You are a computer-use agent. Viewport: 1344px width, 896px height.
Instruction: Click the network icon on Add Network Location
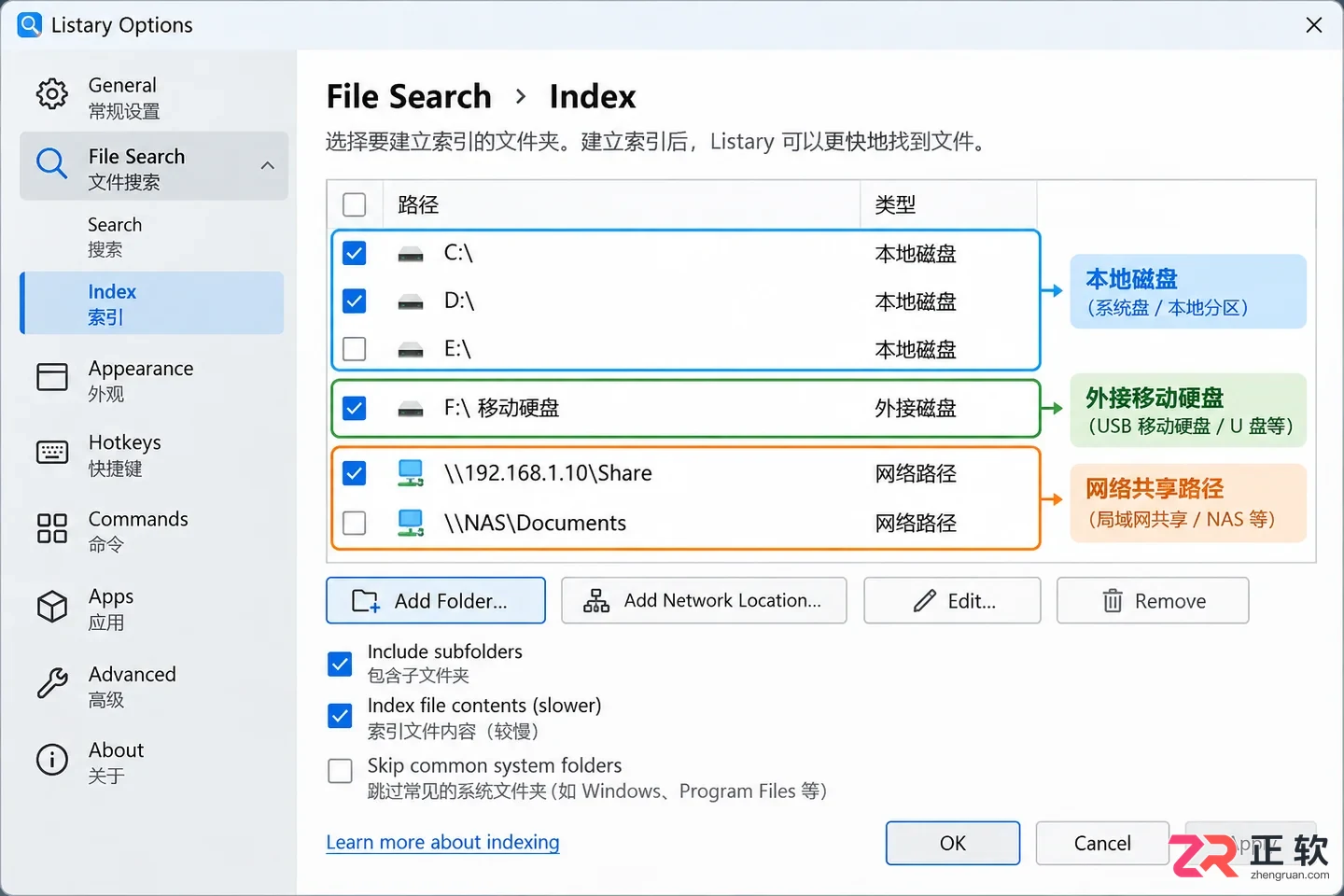point(596,601)
